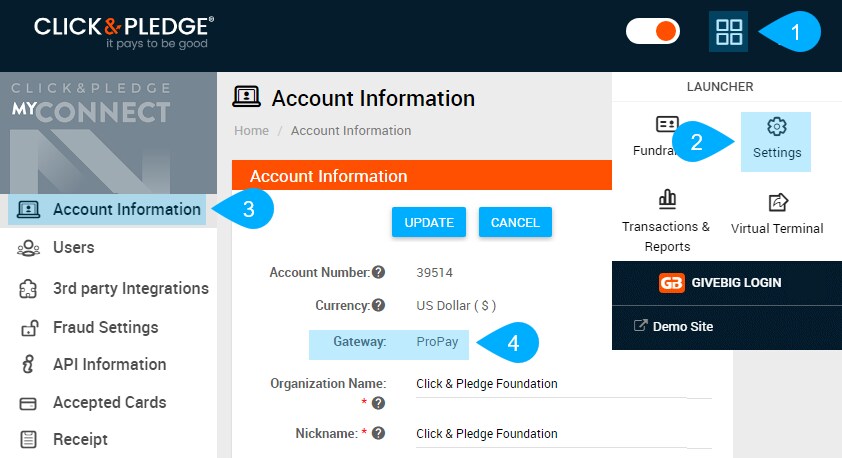This screenshot has width=842, height=458.
Task: Go to Home breadcrumb link
Action: click(x=251, y=130)
